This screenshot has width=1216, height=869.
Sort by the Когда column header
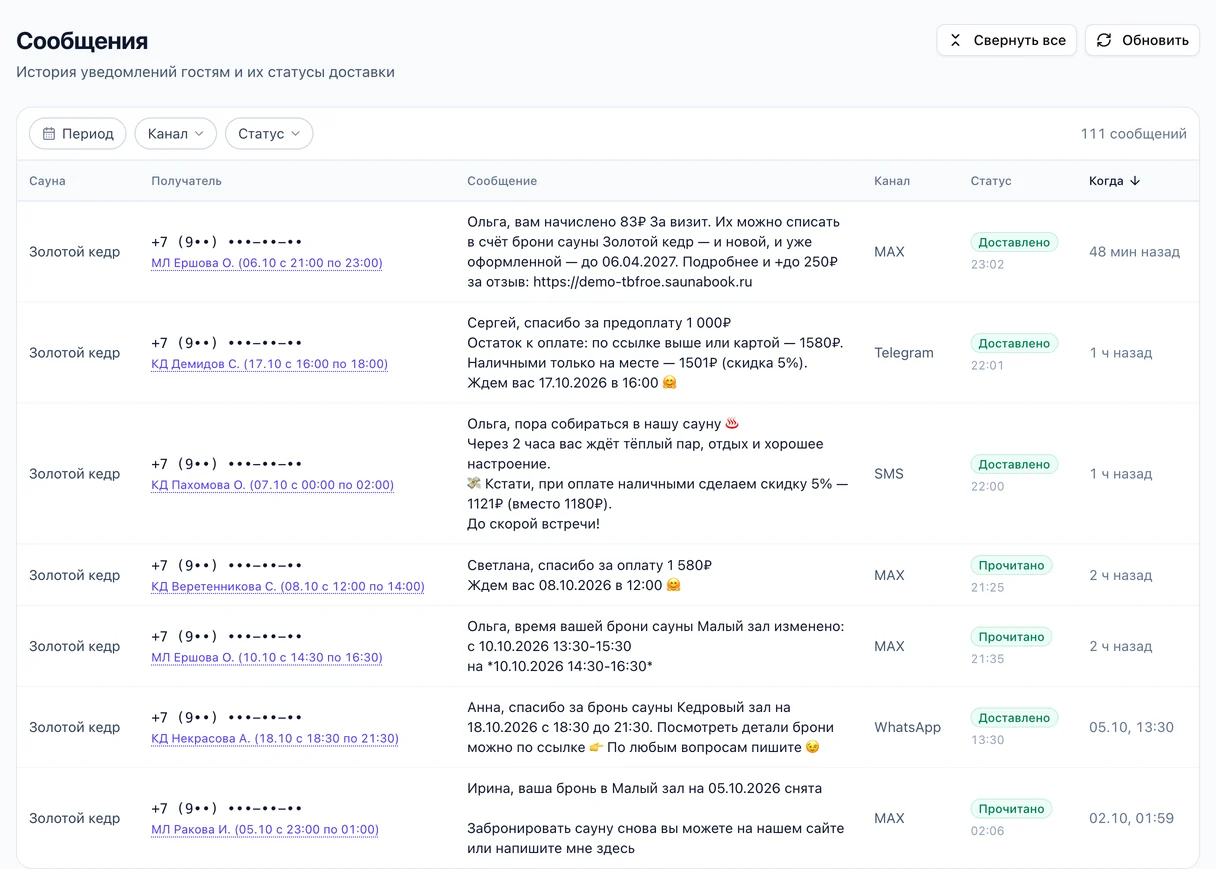pyautogui.click(x=1114, y=181)
